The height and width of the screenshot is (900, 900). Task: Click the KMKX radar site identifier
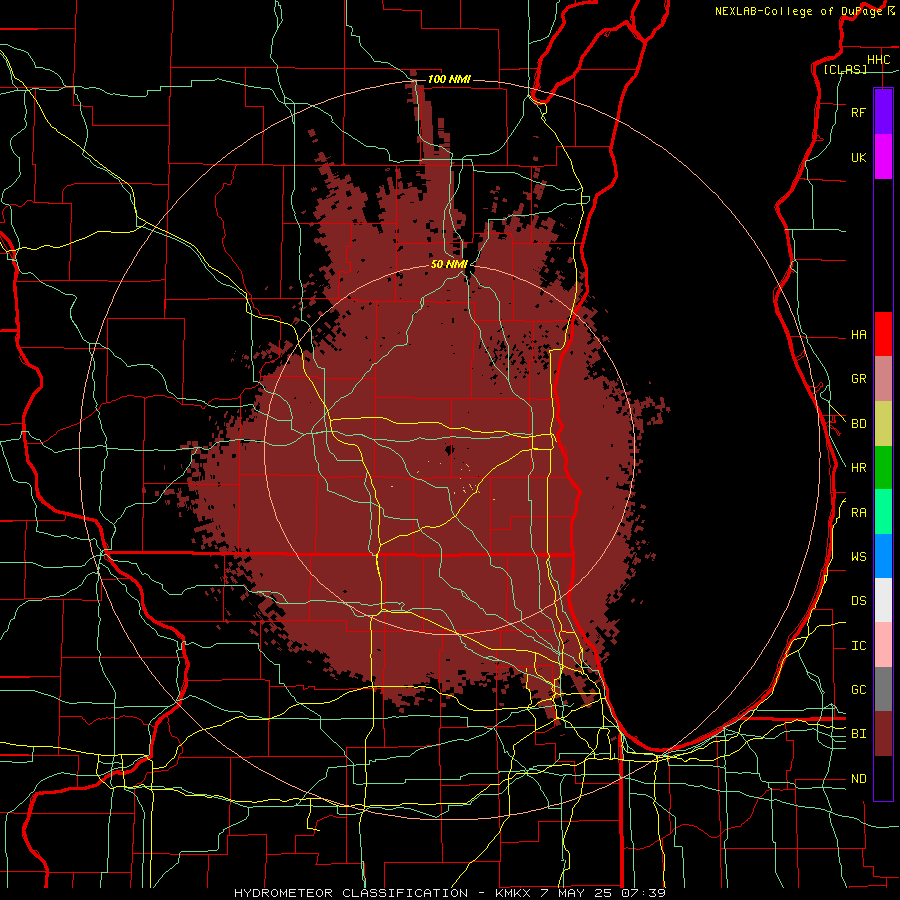pyautogui.click(x=513, y=893)
